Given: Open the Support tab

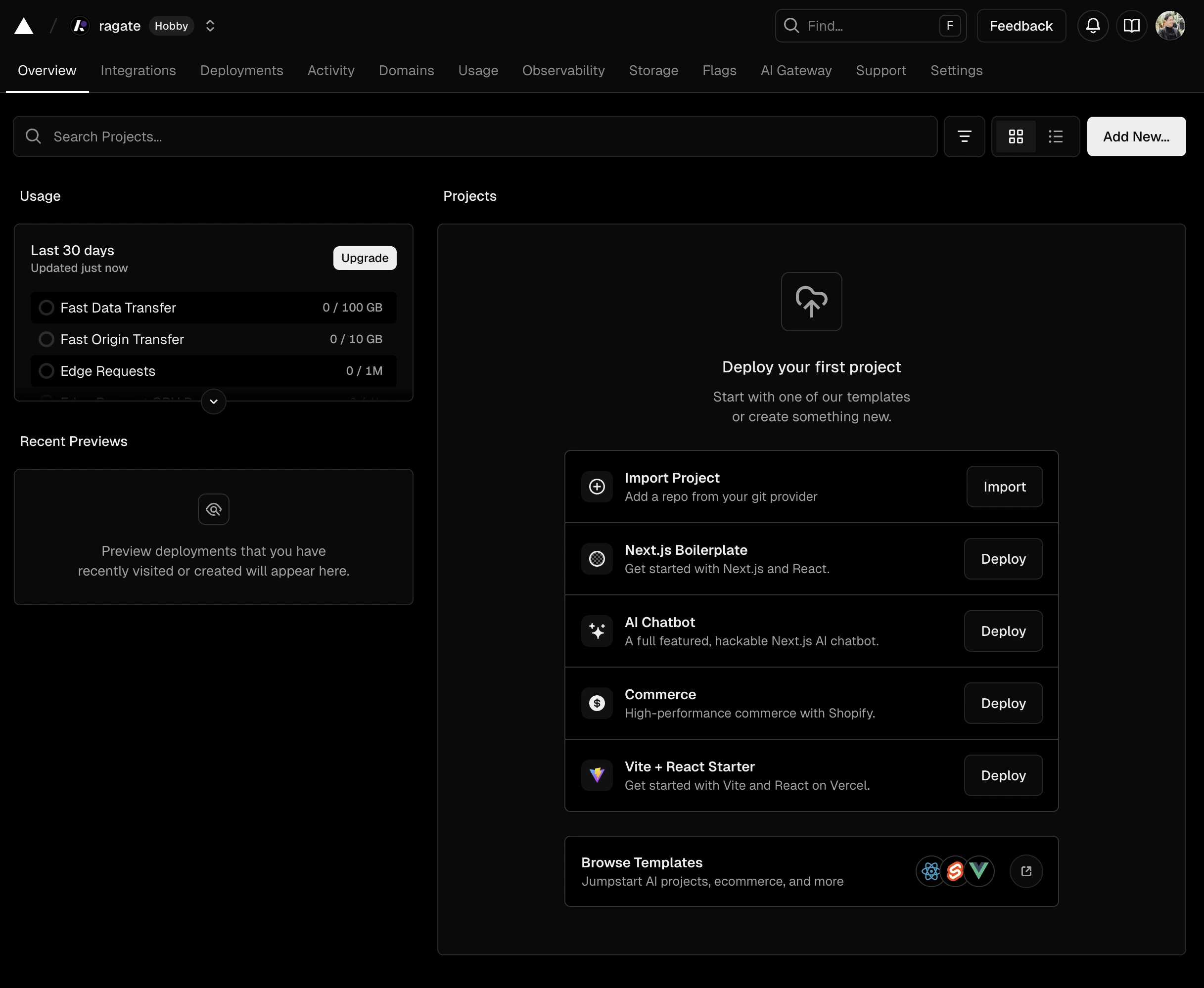Looking at the screenshot, I should point(881,71).
